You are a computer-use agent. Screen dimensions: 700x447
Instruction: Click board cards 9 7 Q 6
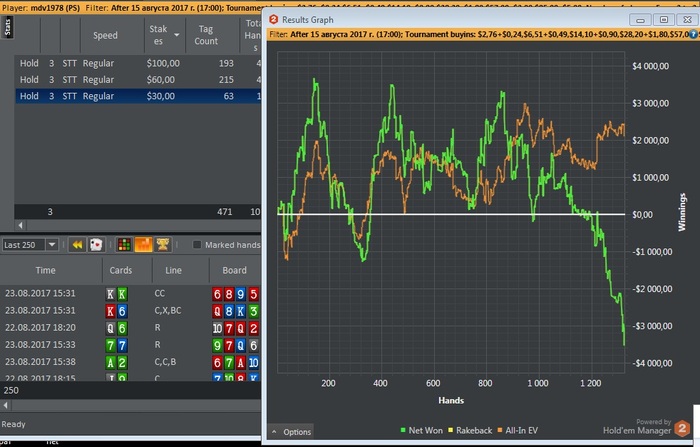click(x=236, y=346)
